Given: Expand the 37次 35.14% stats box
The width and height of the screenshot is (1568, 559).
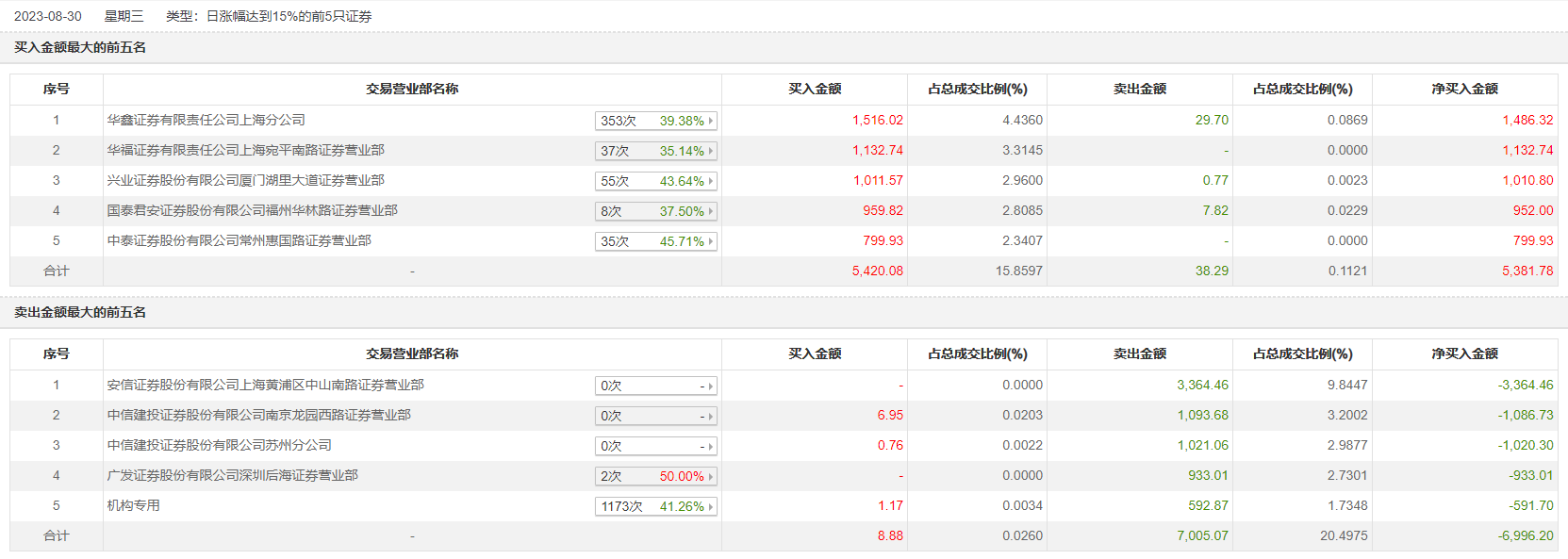Looking at the screenshot, I should point(656,151).
